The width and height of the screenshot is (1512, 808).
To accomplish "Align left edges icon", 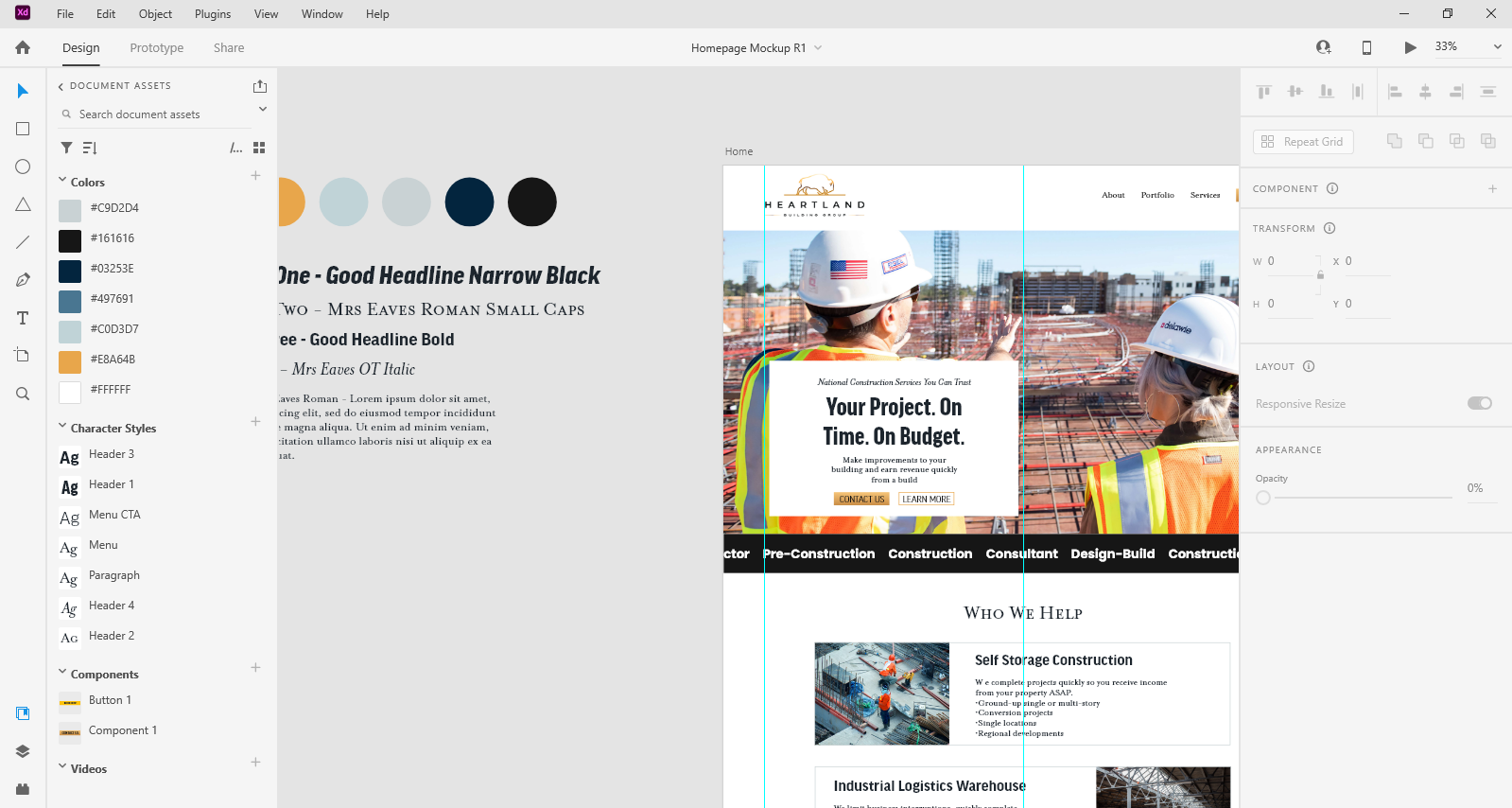I will (1395, 92).
